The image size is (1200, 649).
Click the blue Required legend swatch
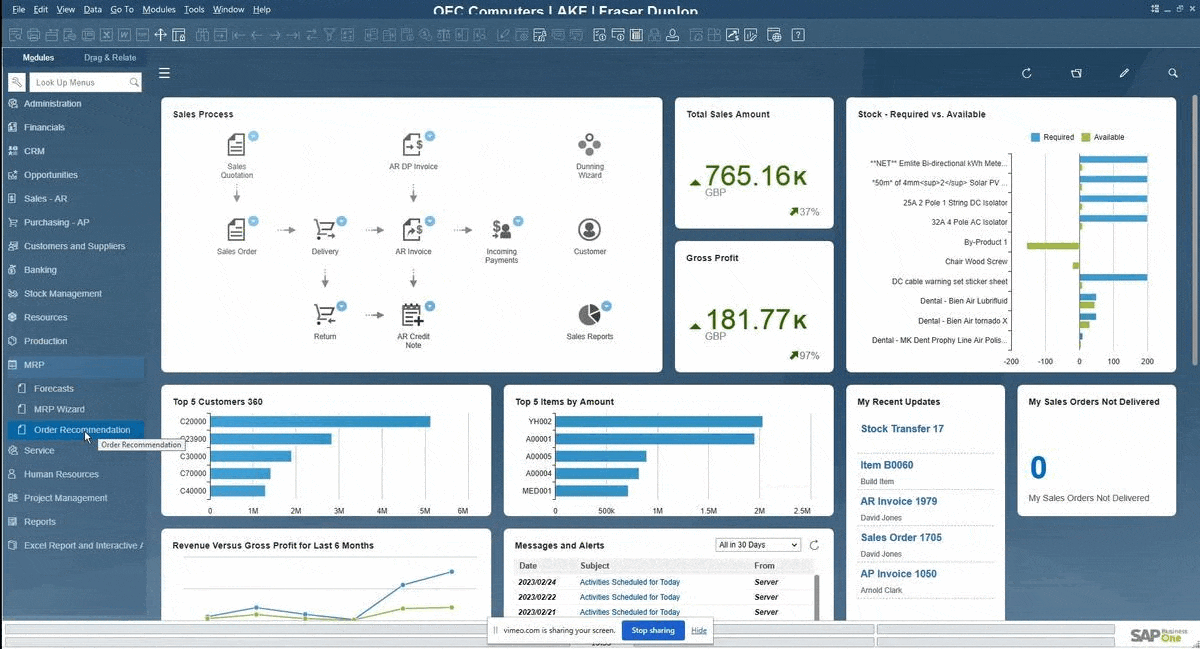[1036, 137]
